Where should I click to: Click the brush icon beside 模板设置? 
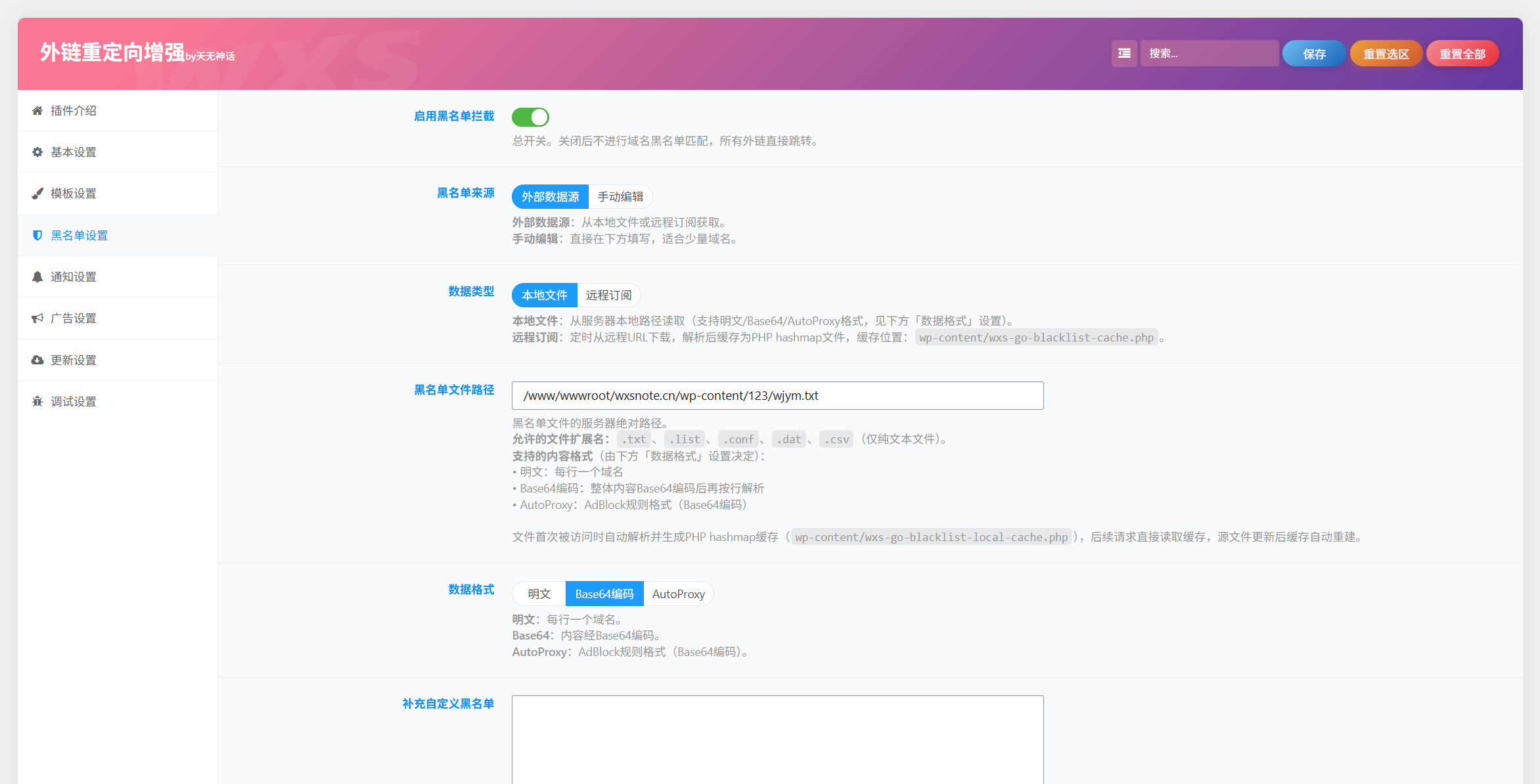click(37, 193)
